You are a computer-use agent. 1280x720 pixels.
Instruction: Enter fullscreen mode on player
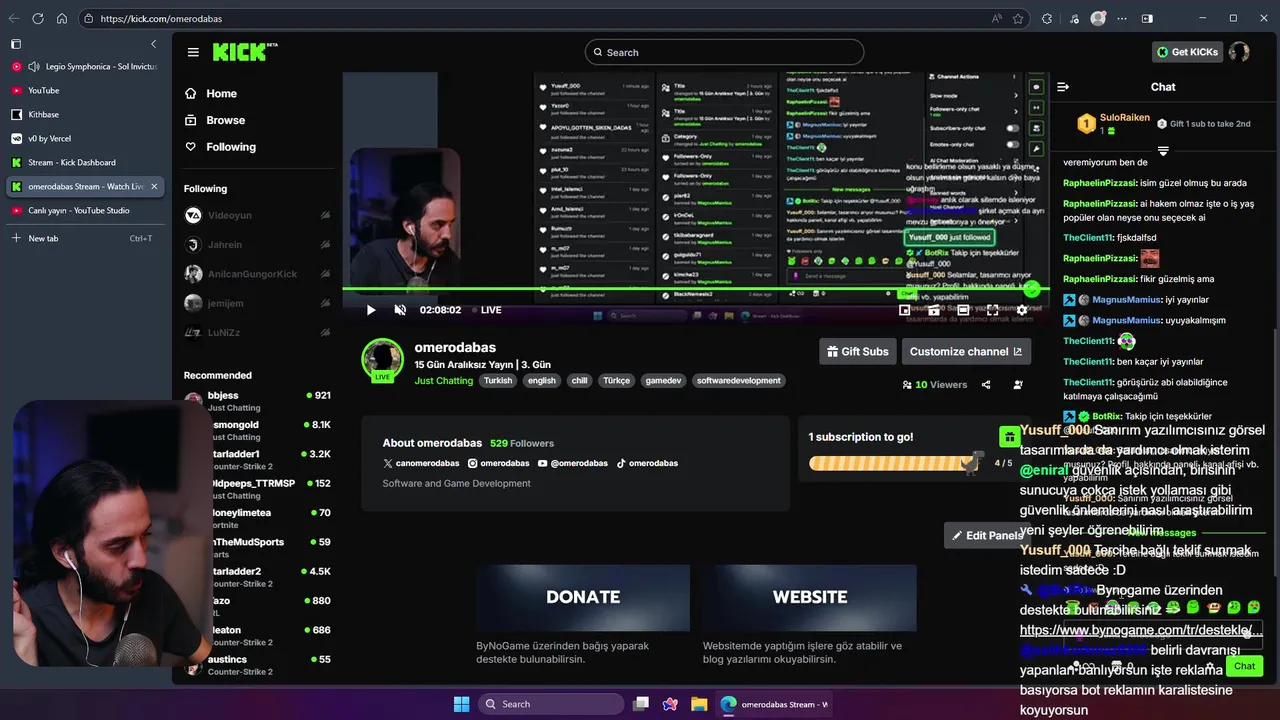pyautogui.click(x=992, y=310)
